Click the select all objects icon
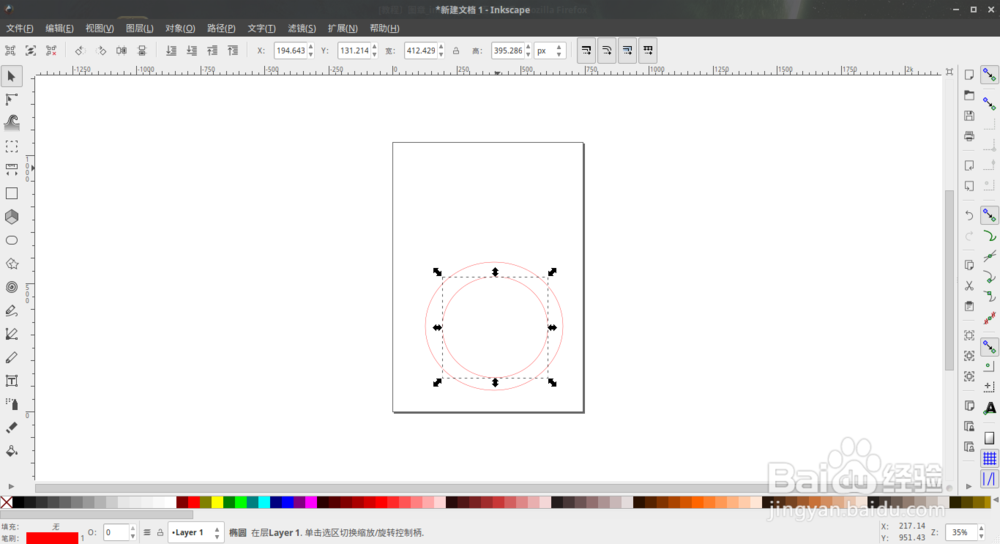The image size is (1000, 544). [10, 50]
